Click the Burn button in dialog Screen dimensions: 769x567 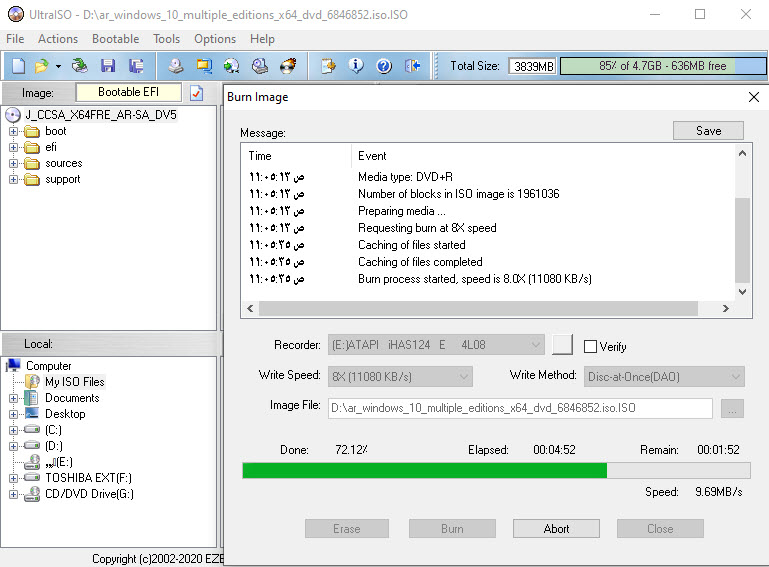pyautogui.click(x=452, y=529)
